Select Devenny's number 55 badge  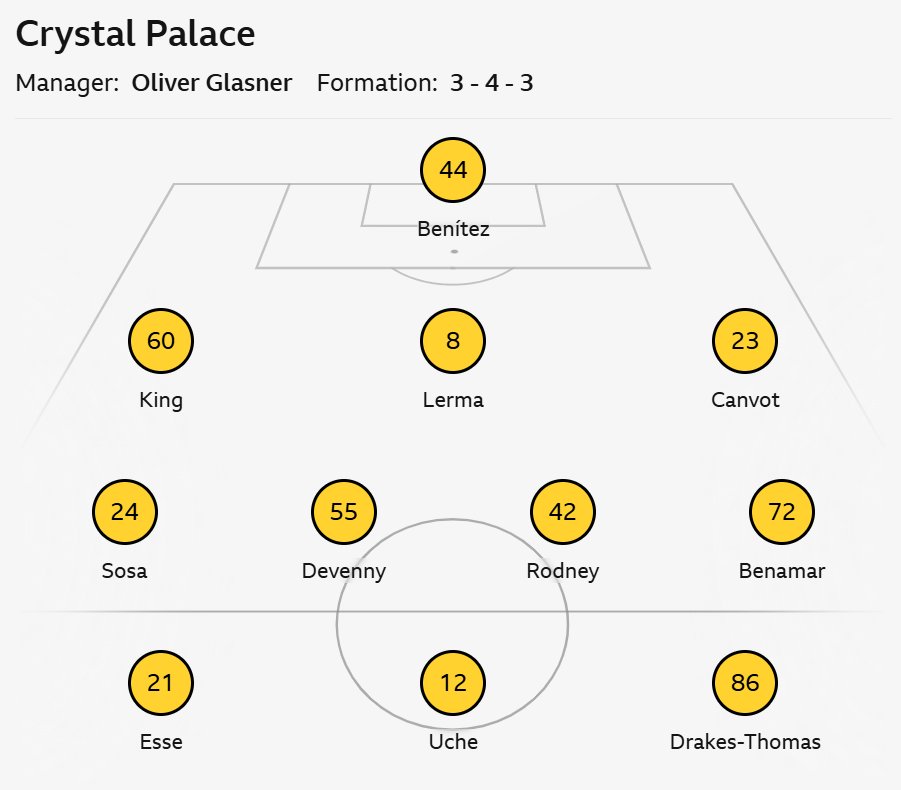[344, 512]
